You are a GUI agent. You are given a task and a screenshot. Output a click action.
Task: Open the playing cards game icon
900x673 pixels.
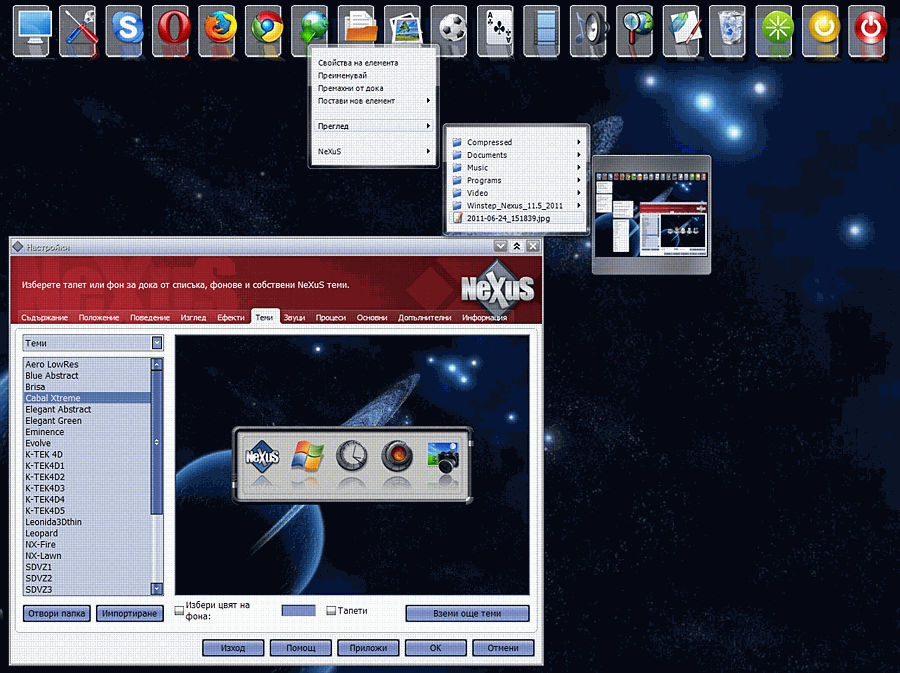pos(498,30)
